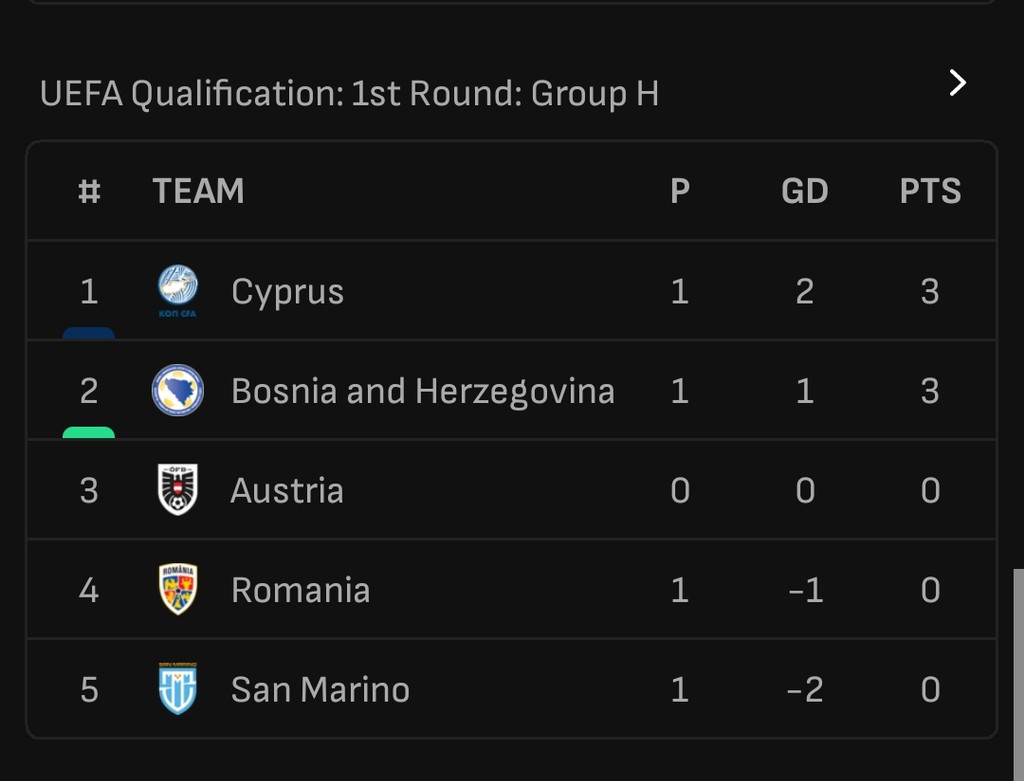Open the Bosnia and Herzegovina team link

pyautogui.click(x=422, y=391)
